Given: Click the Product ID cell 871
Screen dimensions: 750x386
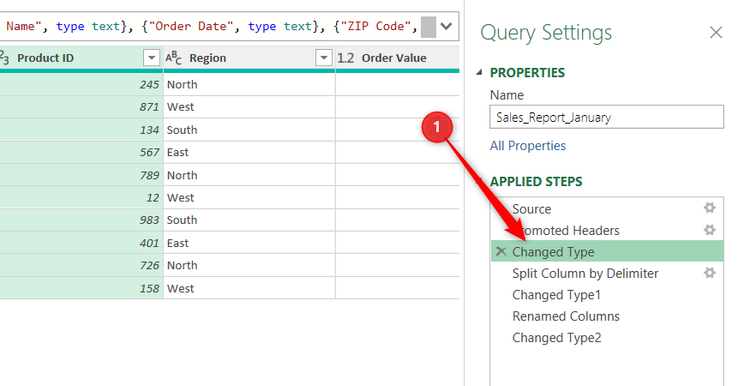Looking at the screenshot, I should click(x=81, y=107).
